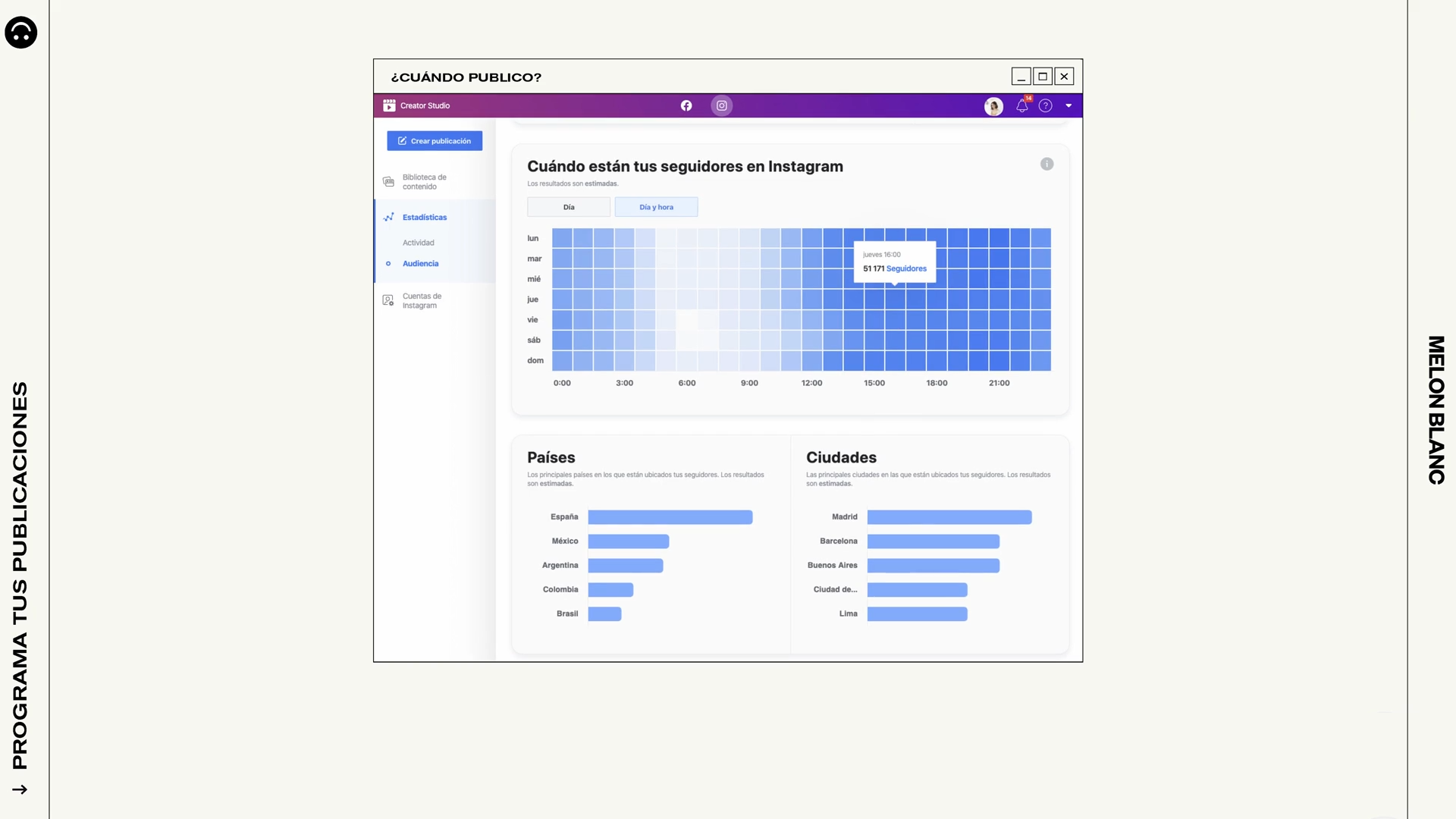The image size is (1456, 819).
Task: Click the Estadísticas chart icon
Action: tap(389, 218)
